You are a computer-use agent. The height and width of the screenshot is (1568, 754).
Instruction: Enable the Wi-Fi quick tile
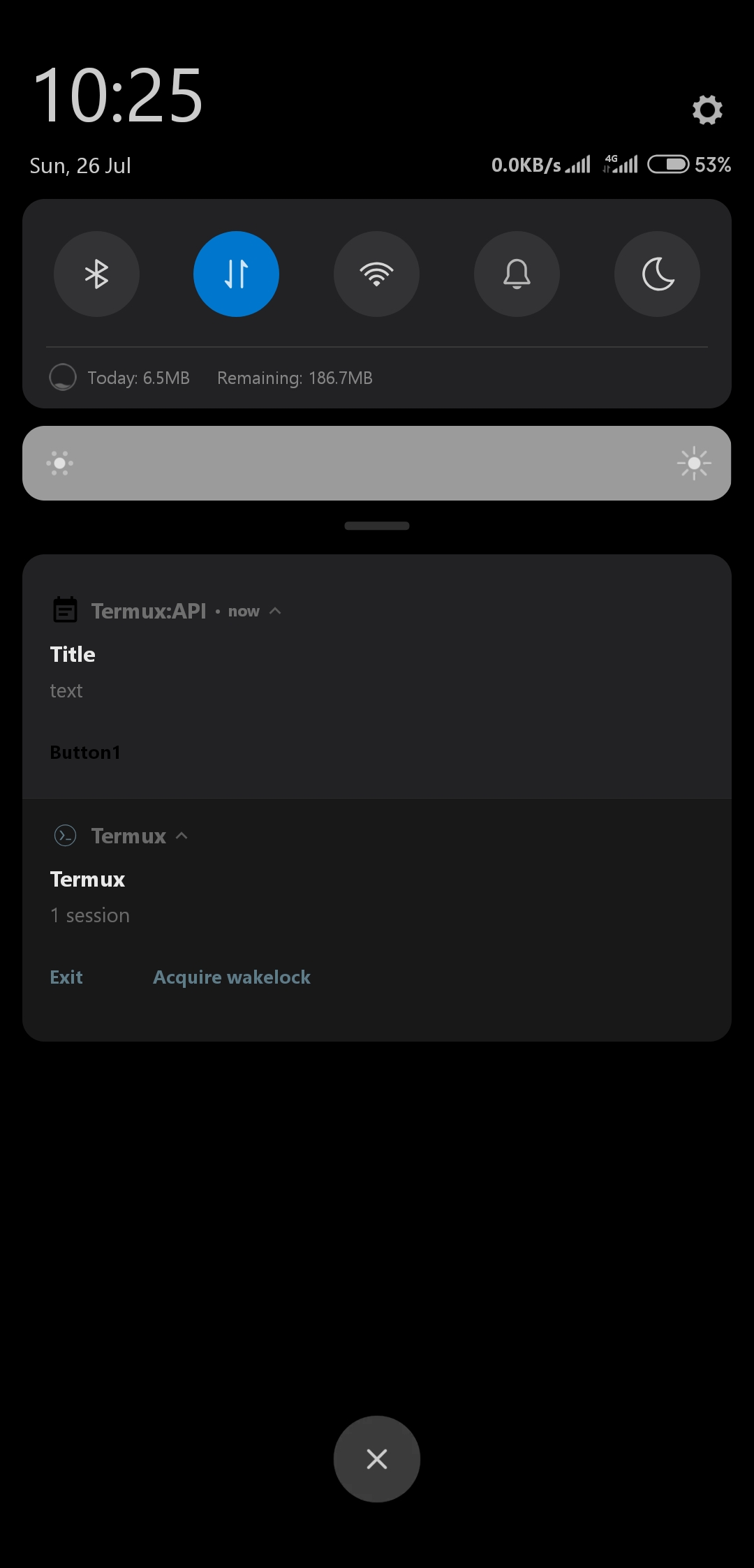click(x=376, y=274)
